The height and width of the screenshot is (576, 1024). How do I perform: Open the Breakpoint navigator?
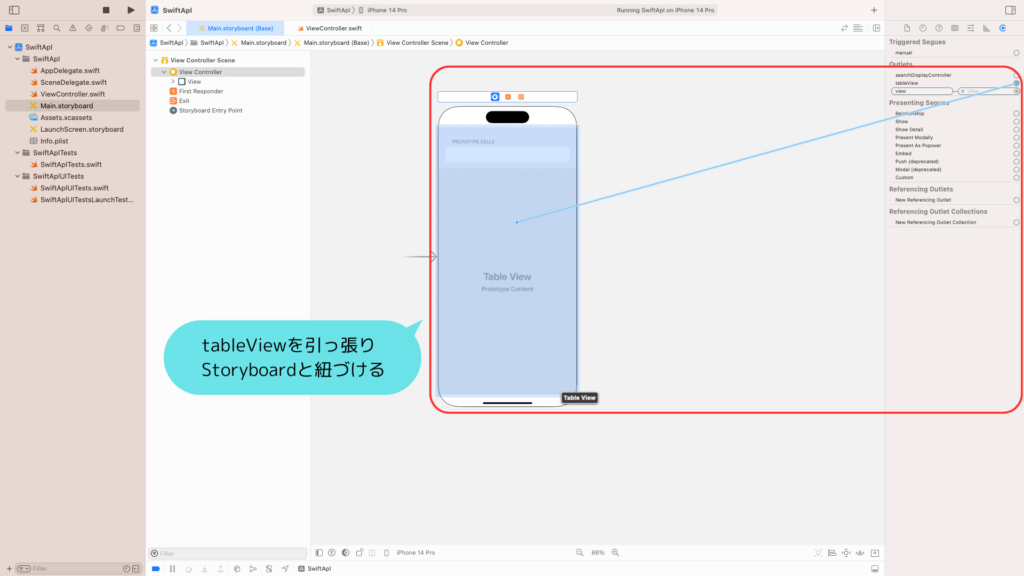[121, 28]
